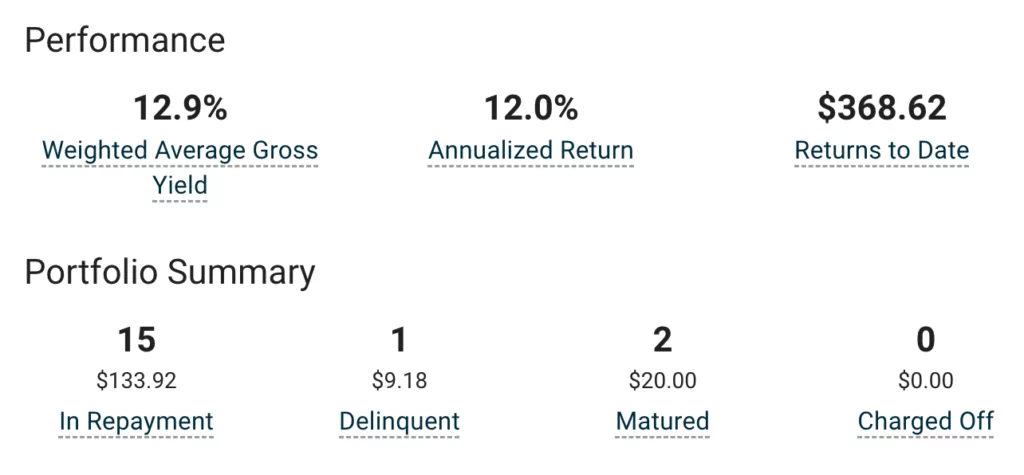This screenshot has width=1024, height=475.
Task: Open the Charged Off loans link
Action: (925, 421)
